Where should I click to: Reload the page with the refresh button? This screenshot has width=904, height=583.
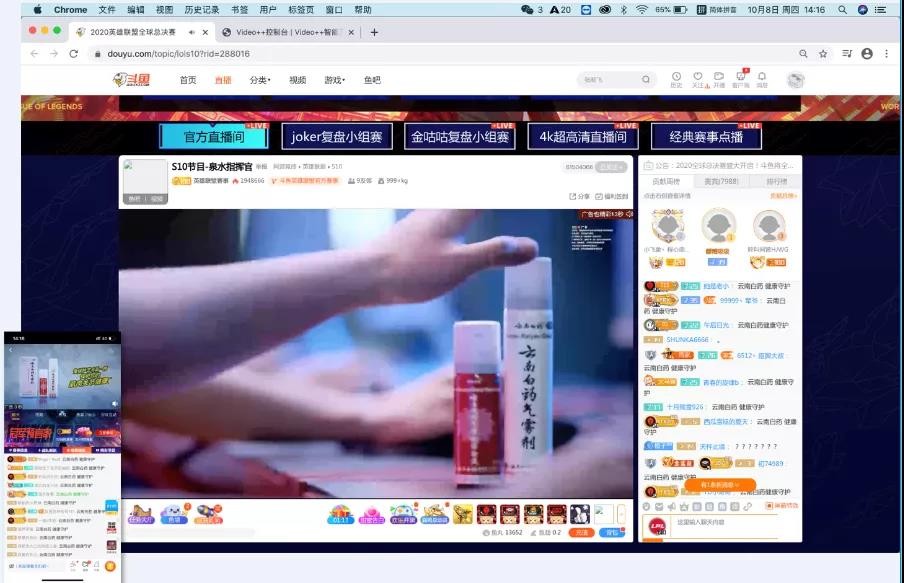[73, 54]
